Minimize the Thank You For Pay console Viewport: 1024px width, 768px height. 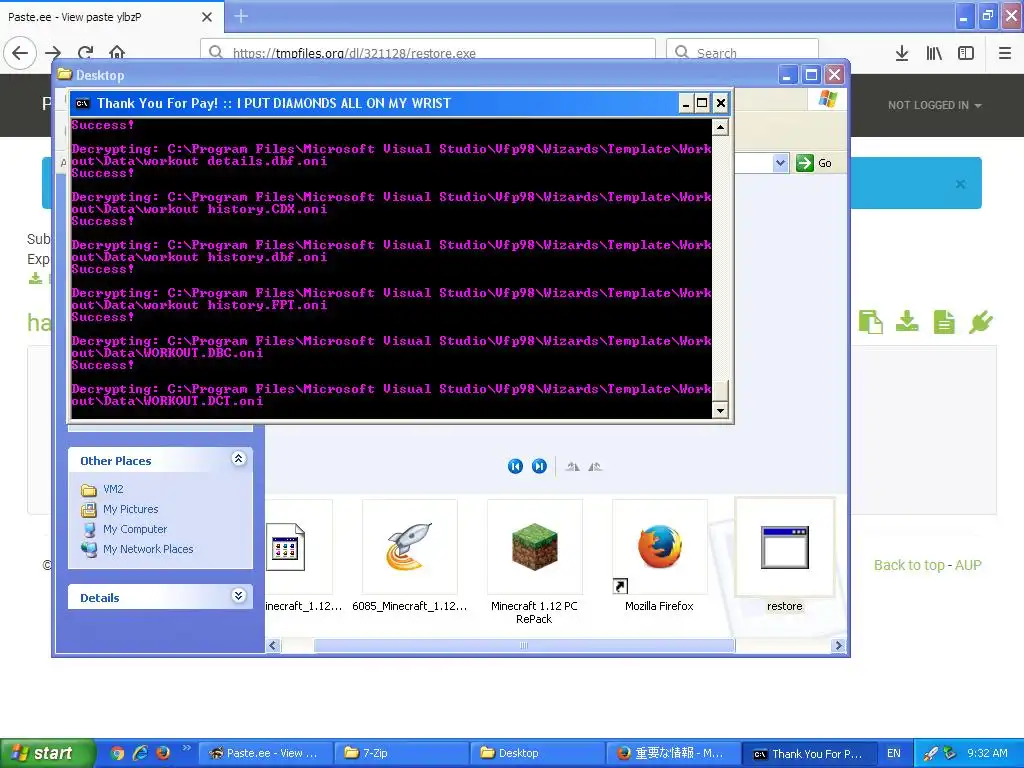(686, 103)
